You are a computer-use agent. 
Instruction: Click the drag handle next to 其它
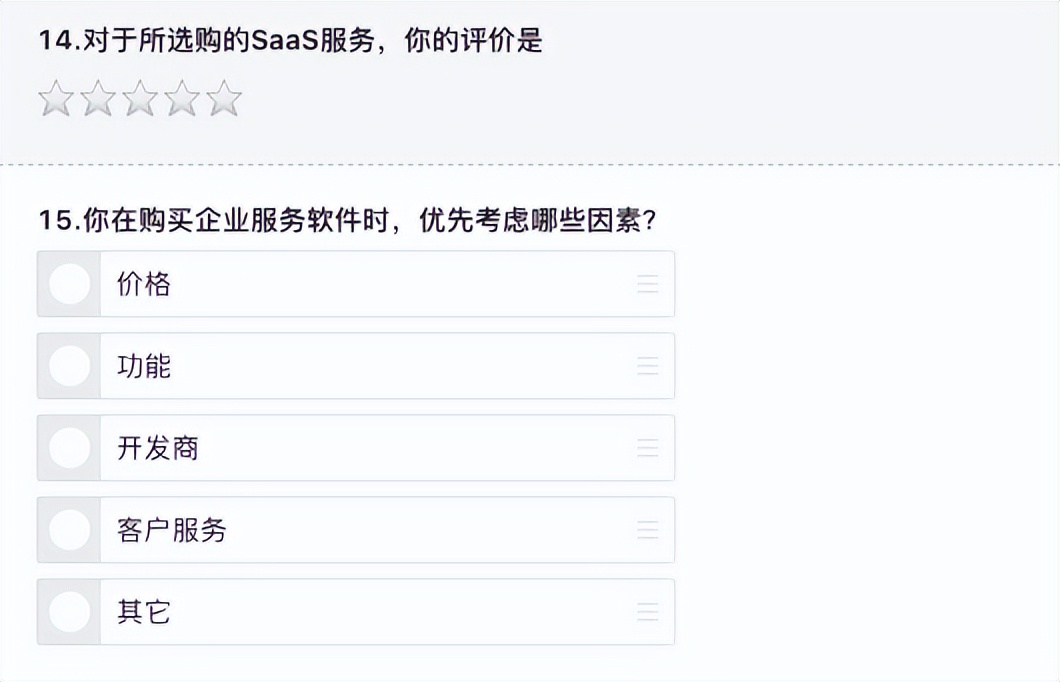point(648,611)
